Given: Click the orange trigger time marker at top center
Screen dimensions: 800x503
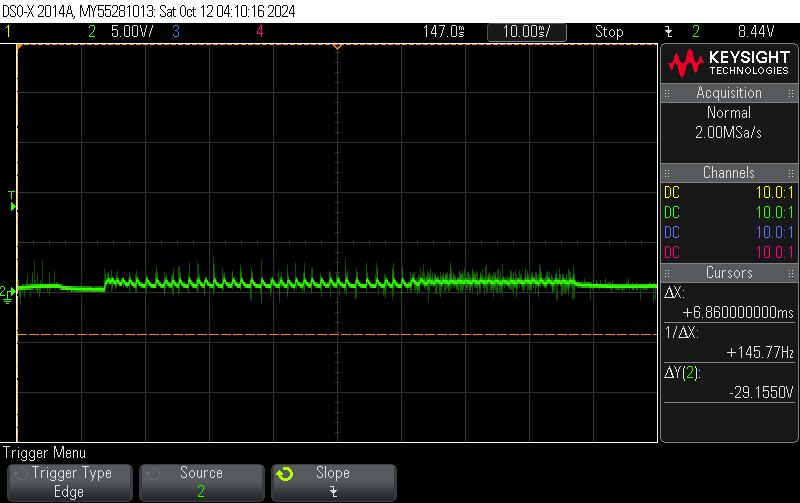Looking at the screenshot, I should 337,47.
